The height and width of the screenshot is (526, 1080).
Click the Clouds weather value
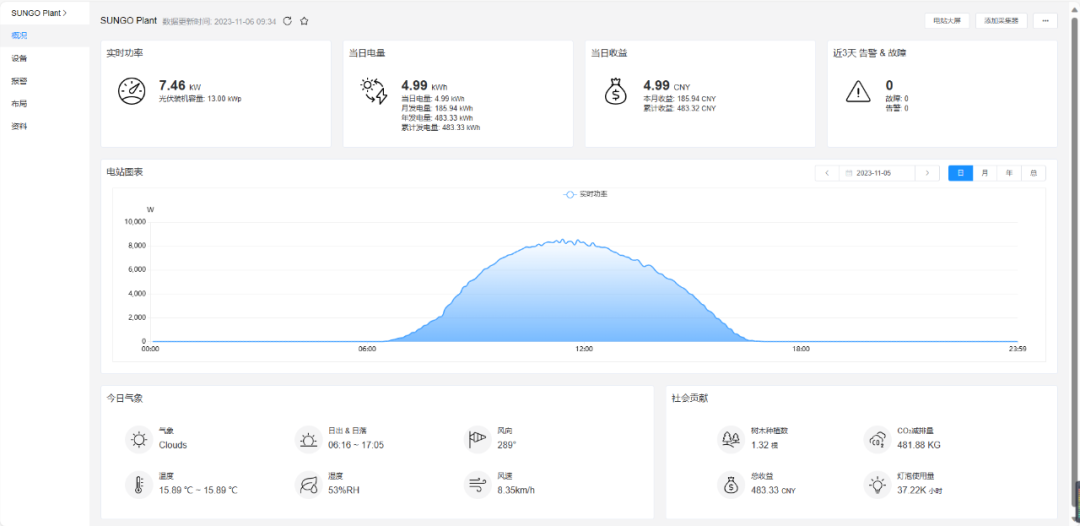click(x=173, y=445)
